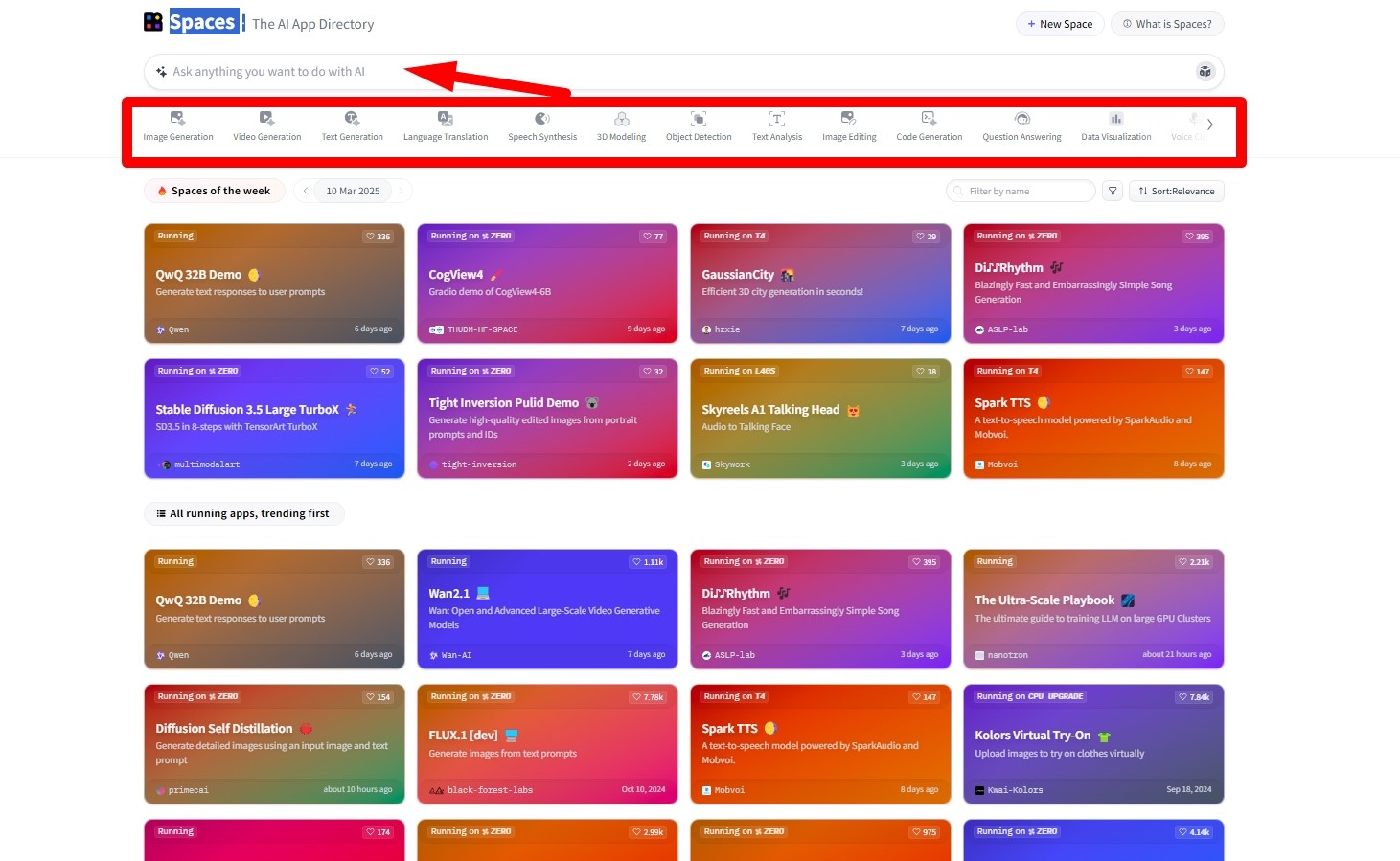
Task: Focus the Filter by name field
Action: click(1021, 191)
